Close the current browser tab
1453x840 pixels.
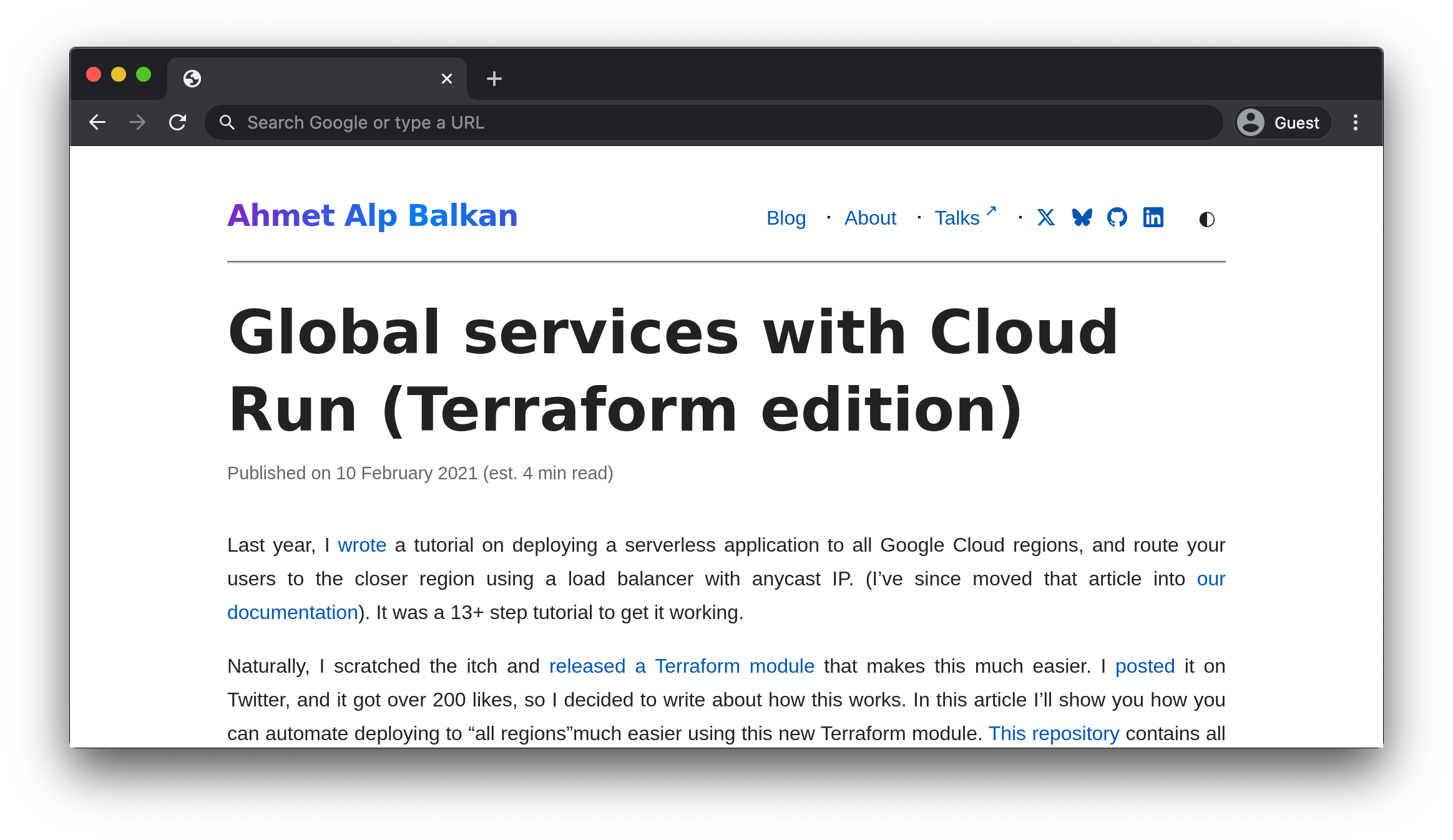(x=447, y=79)
